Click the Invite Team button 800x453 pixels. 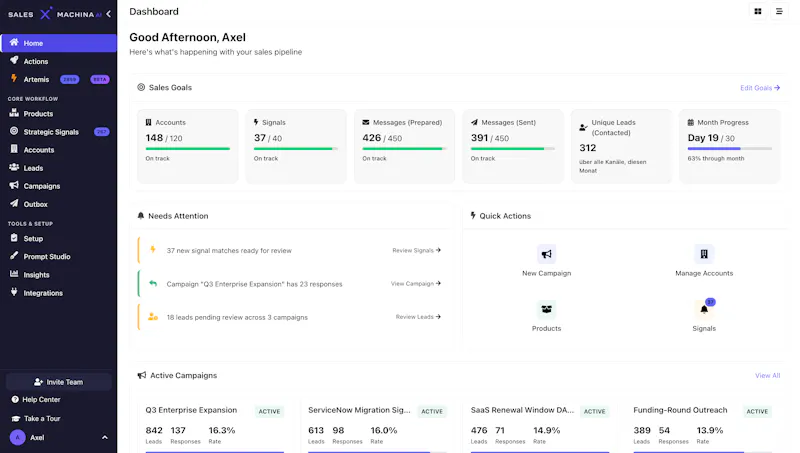(x=59, y=382)
